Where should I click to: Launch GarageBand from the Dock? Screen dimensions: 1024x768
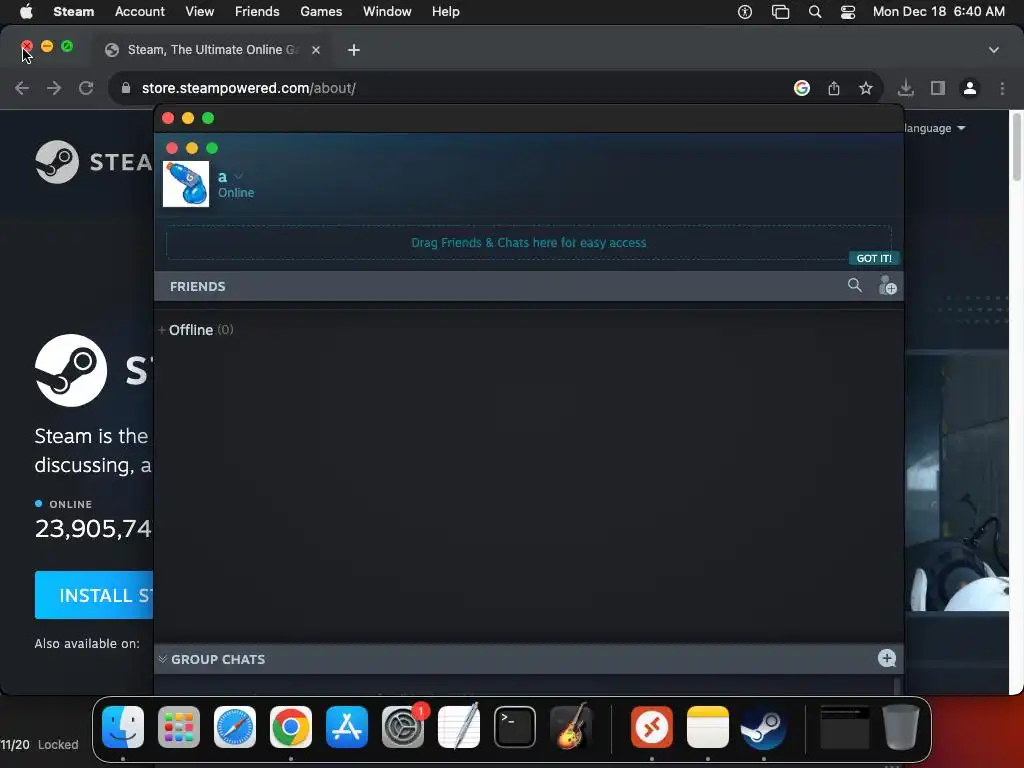click(571, 727)
